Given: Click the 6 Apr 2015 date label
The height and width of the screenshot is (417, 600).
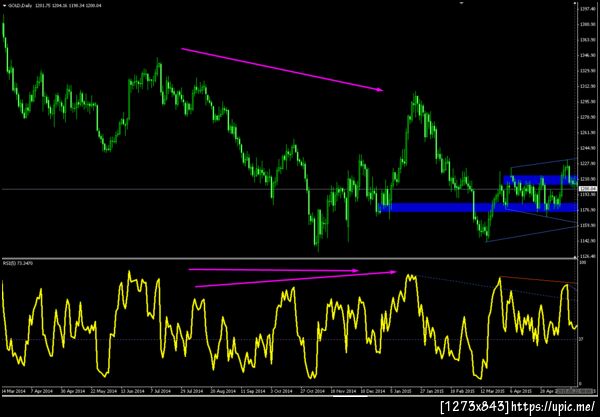Looking at the screenshot, I should tap(520, 391).
